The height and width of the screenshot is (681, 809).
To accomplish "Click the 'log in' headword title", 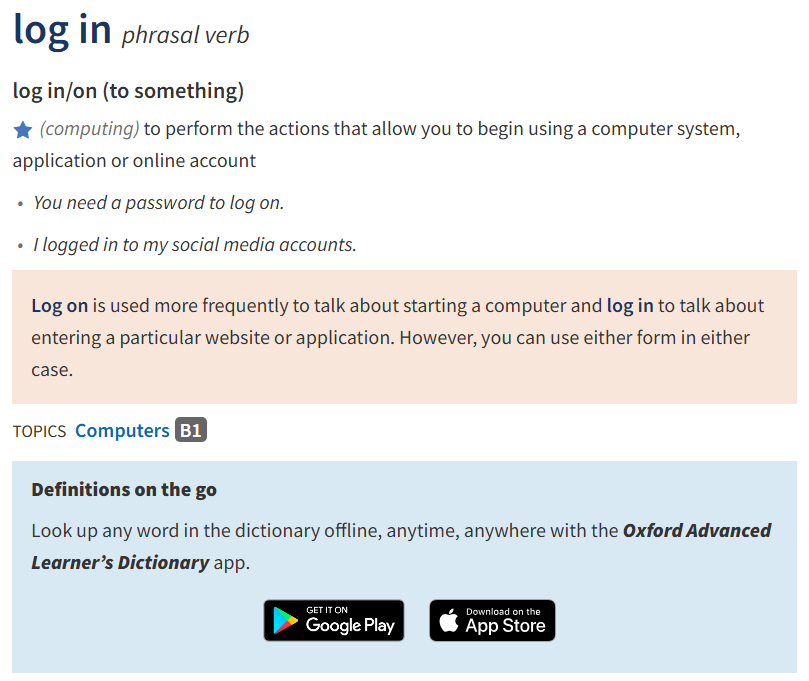I will click(x=62, y=30).
